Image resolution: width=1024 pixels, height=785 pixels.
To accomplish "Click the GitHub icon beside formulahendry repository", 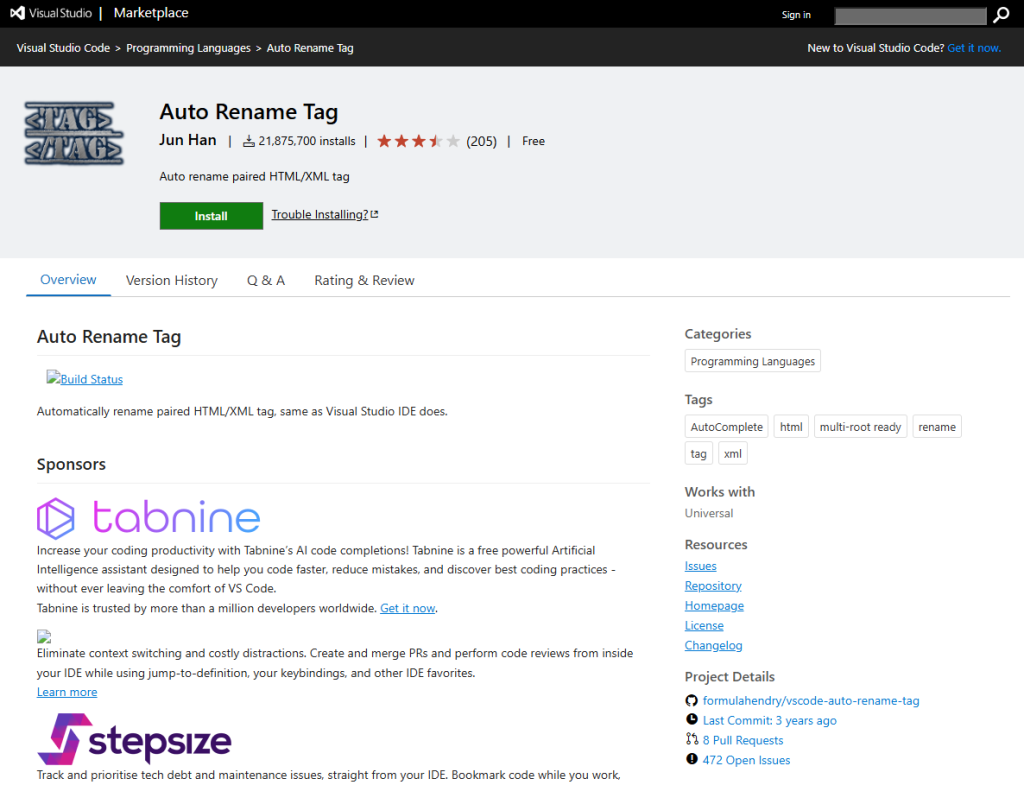I will click(692, 701).
